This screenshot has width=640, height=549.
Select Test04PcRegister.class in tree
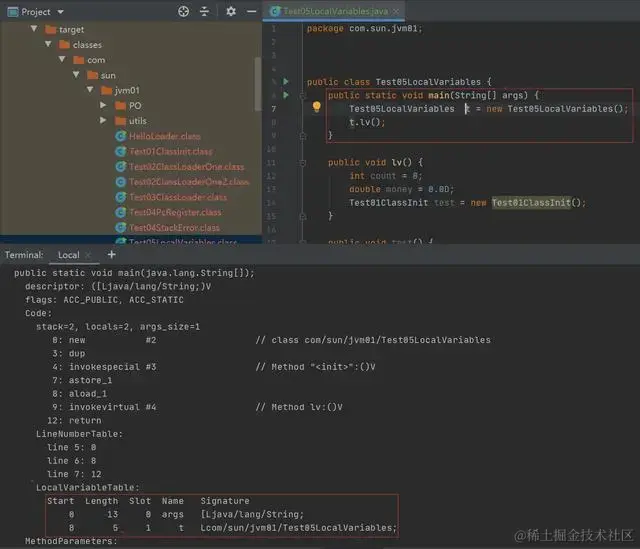click(175, 212)
